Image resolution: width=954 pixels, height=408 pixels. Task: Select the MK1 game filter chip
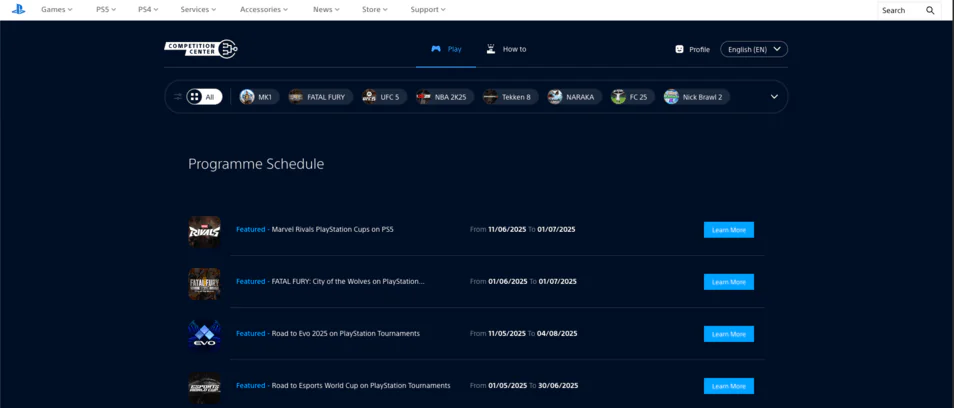[260, 97]
